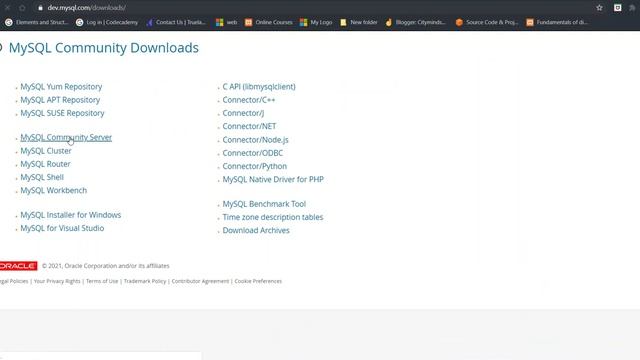
Task: Open MySQL Installer for Windows link
Action: (x=71, y=215)
